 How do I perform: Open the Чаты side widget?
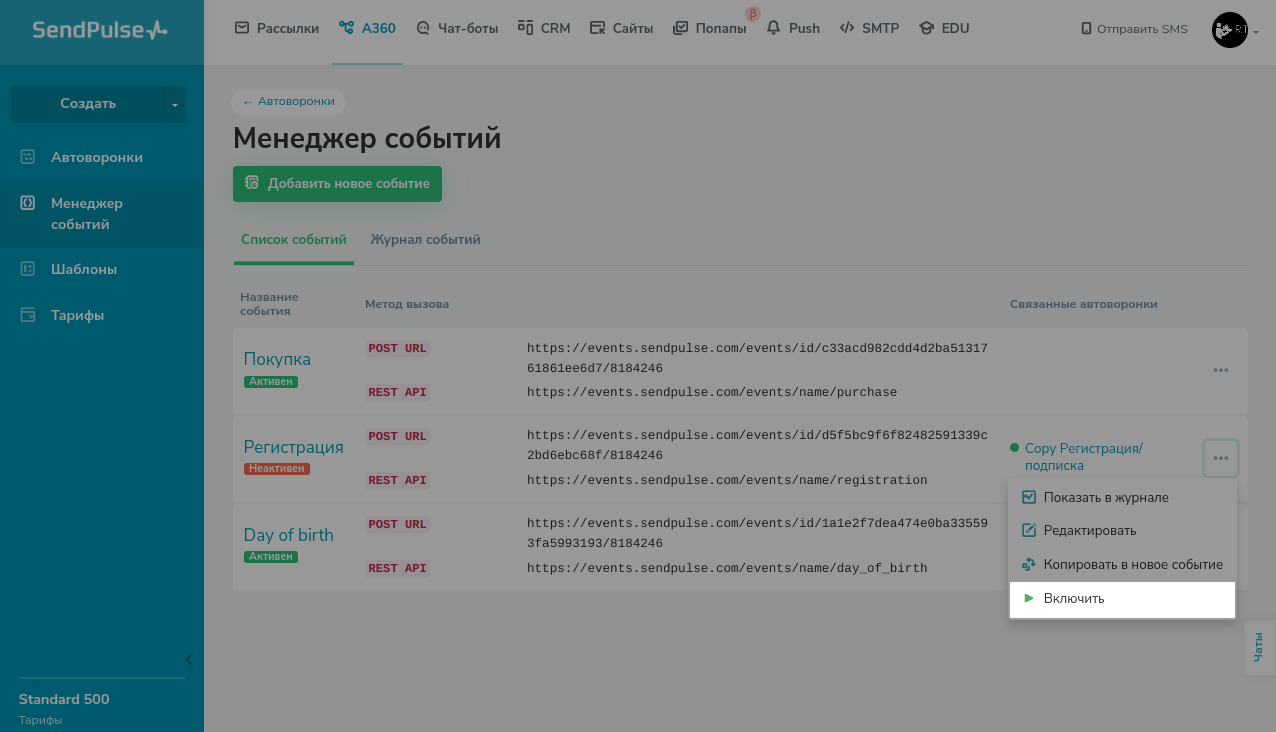pos(1259,647)
